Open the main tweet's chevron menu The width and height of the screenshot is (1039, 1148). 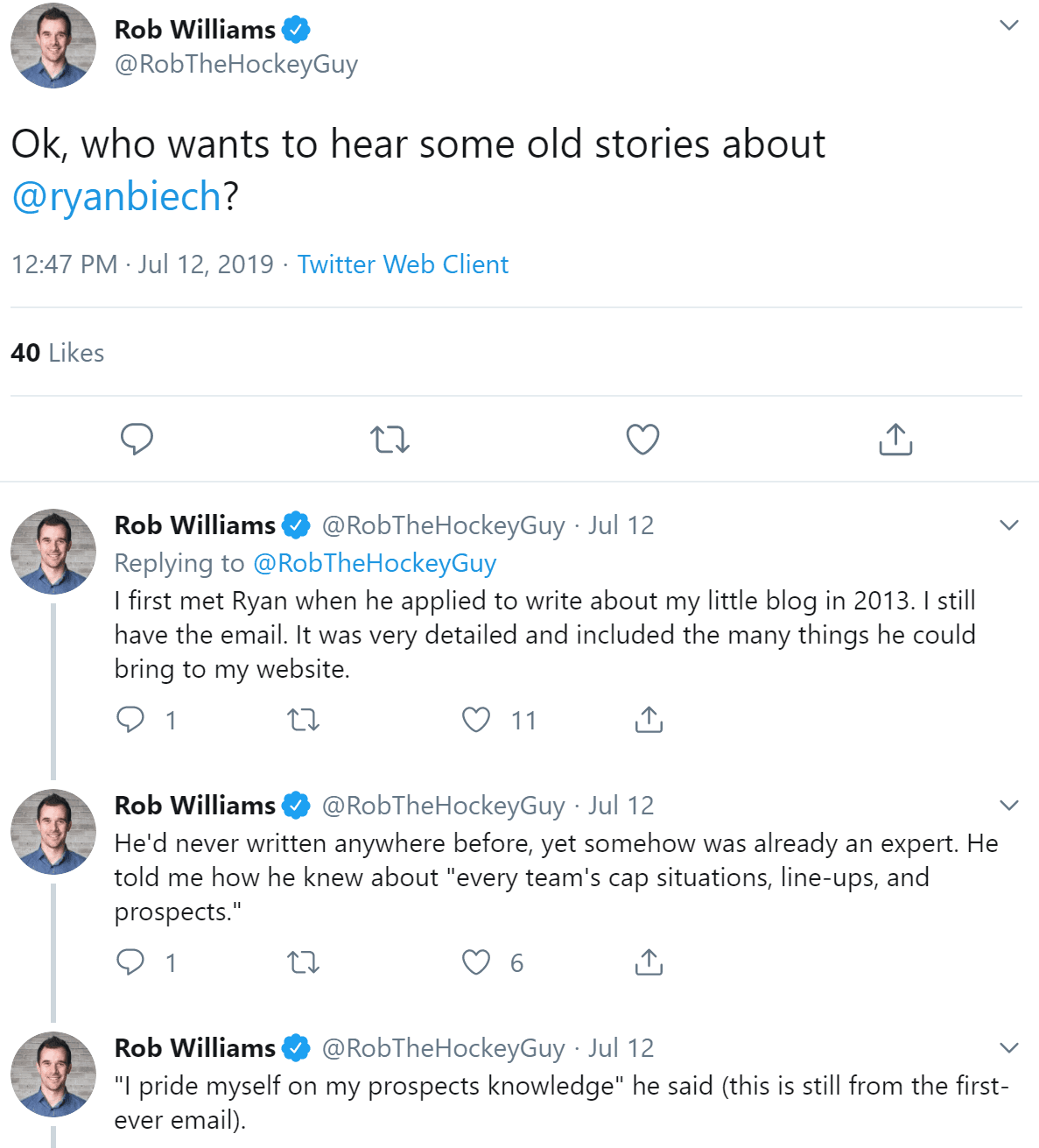point(1009,25)
